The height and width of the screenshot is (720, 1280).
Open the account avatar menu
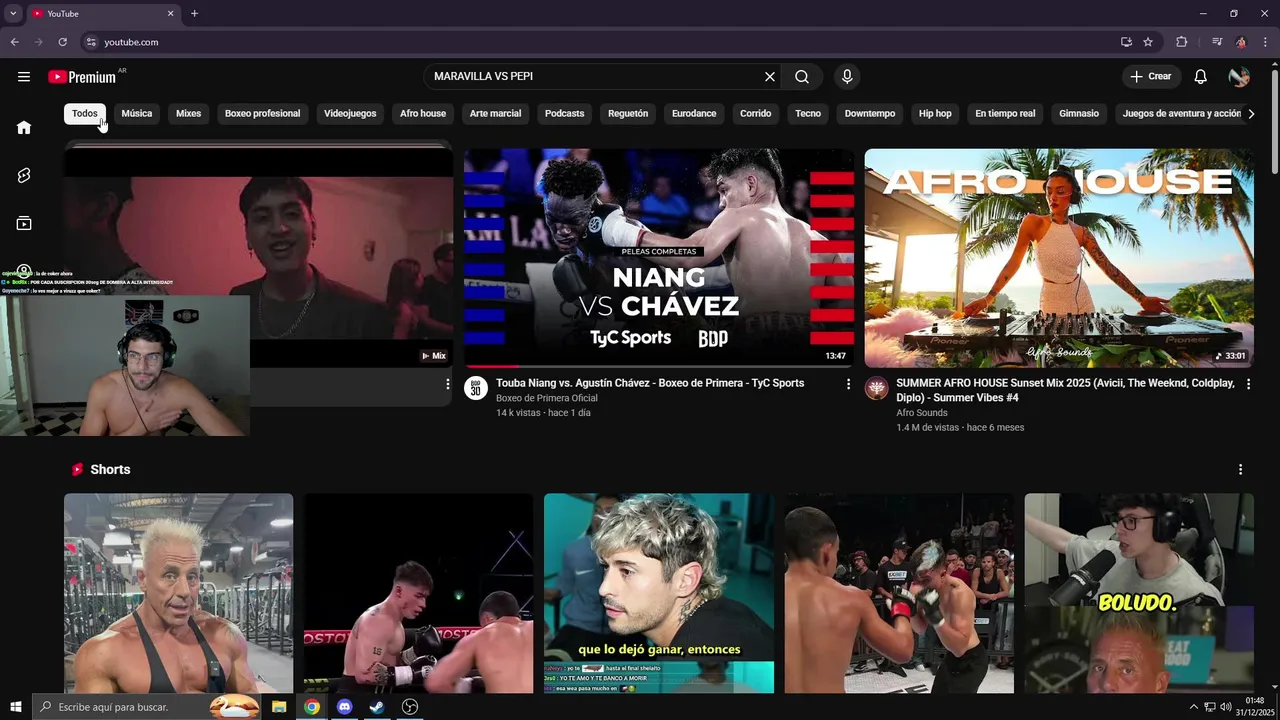(1239, 77)
